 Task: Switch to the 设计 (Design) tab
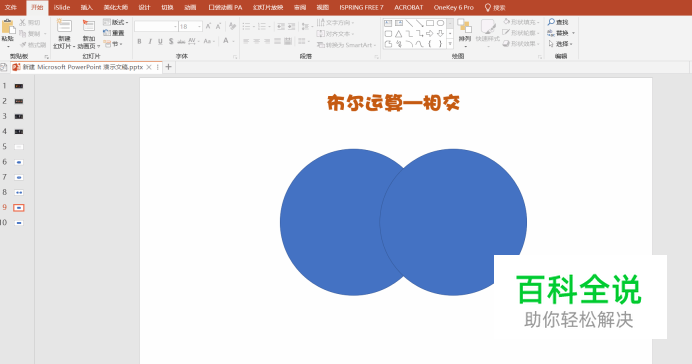(144, 8)
